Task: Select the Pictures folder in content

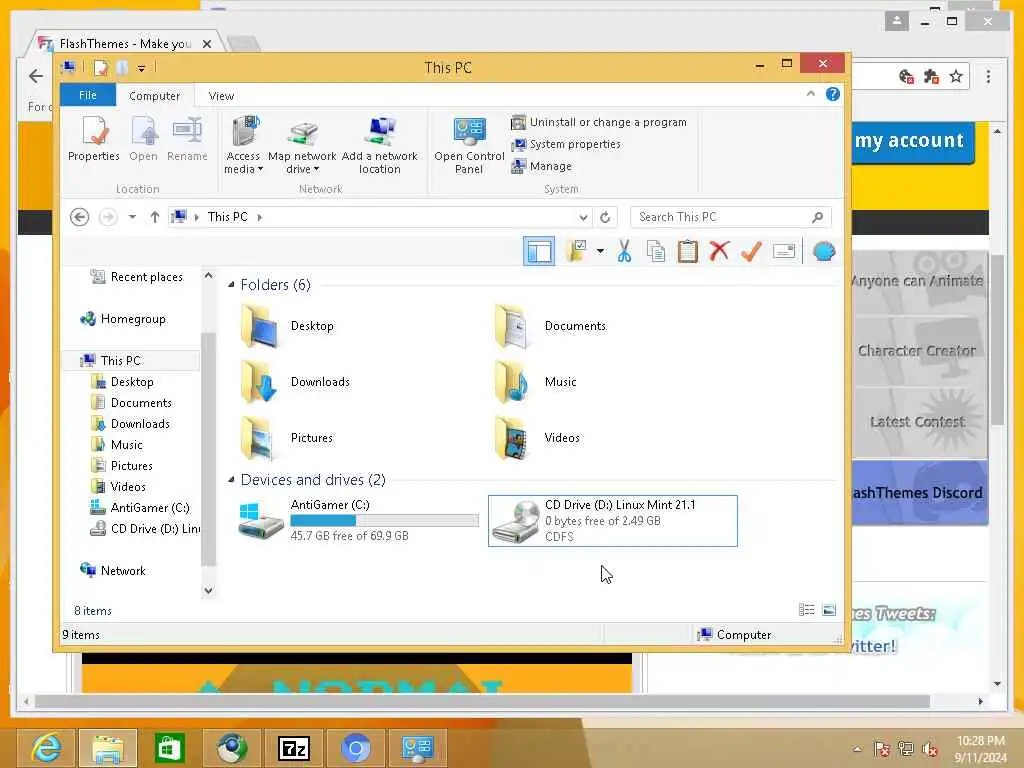Action: coord(287,438)
